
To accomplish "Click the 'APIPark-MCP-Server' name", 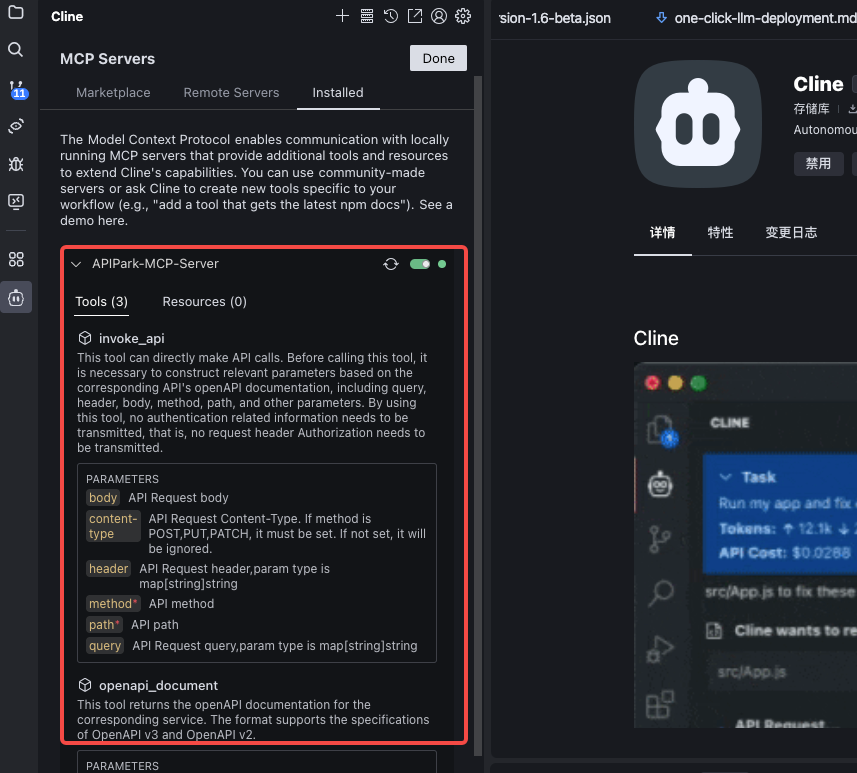I will coord(155,263).
